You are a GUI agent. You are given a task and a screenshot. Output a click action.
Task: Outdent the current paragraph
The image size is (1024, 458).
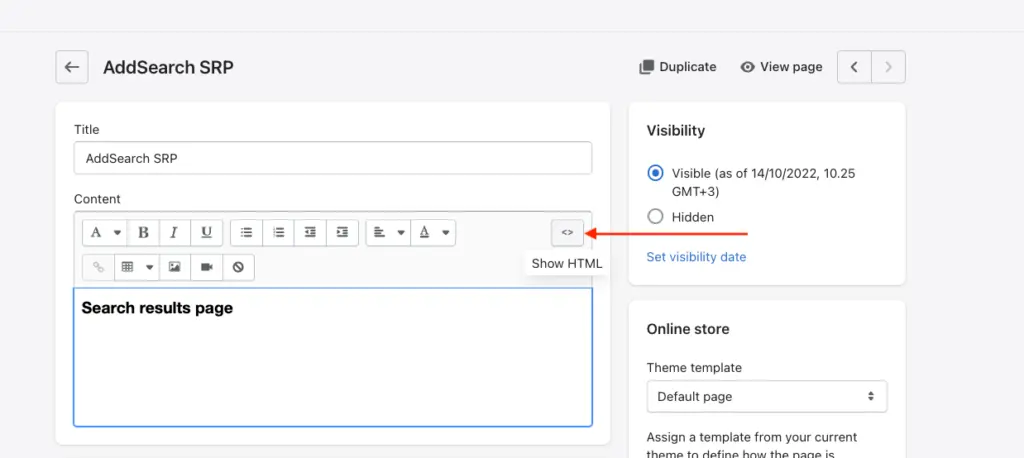point(310,233)
